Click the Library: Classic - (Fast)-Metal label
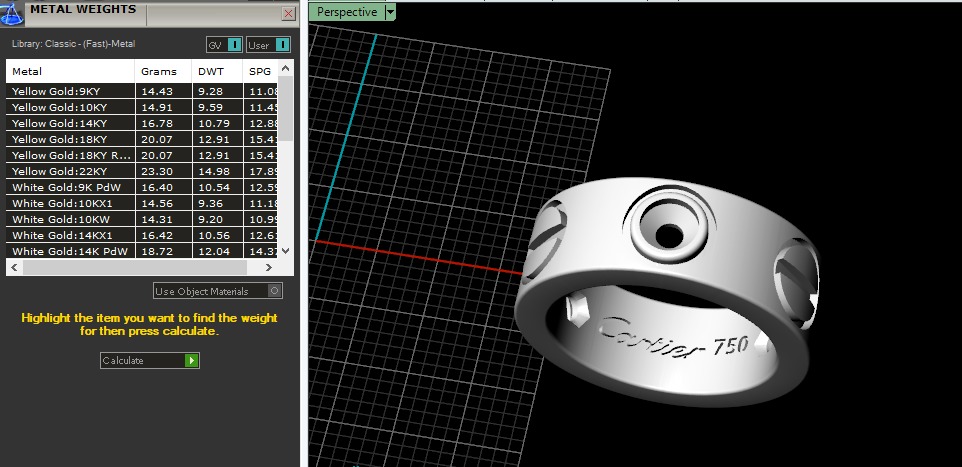The image size is (962, 467). tap(74, 44)
